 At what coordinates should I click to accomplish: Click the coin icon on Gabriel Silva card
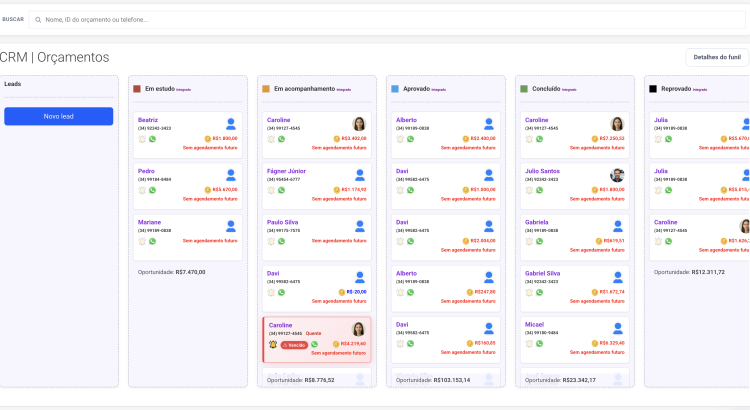coord(595,292)
